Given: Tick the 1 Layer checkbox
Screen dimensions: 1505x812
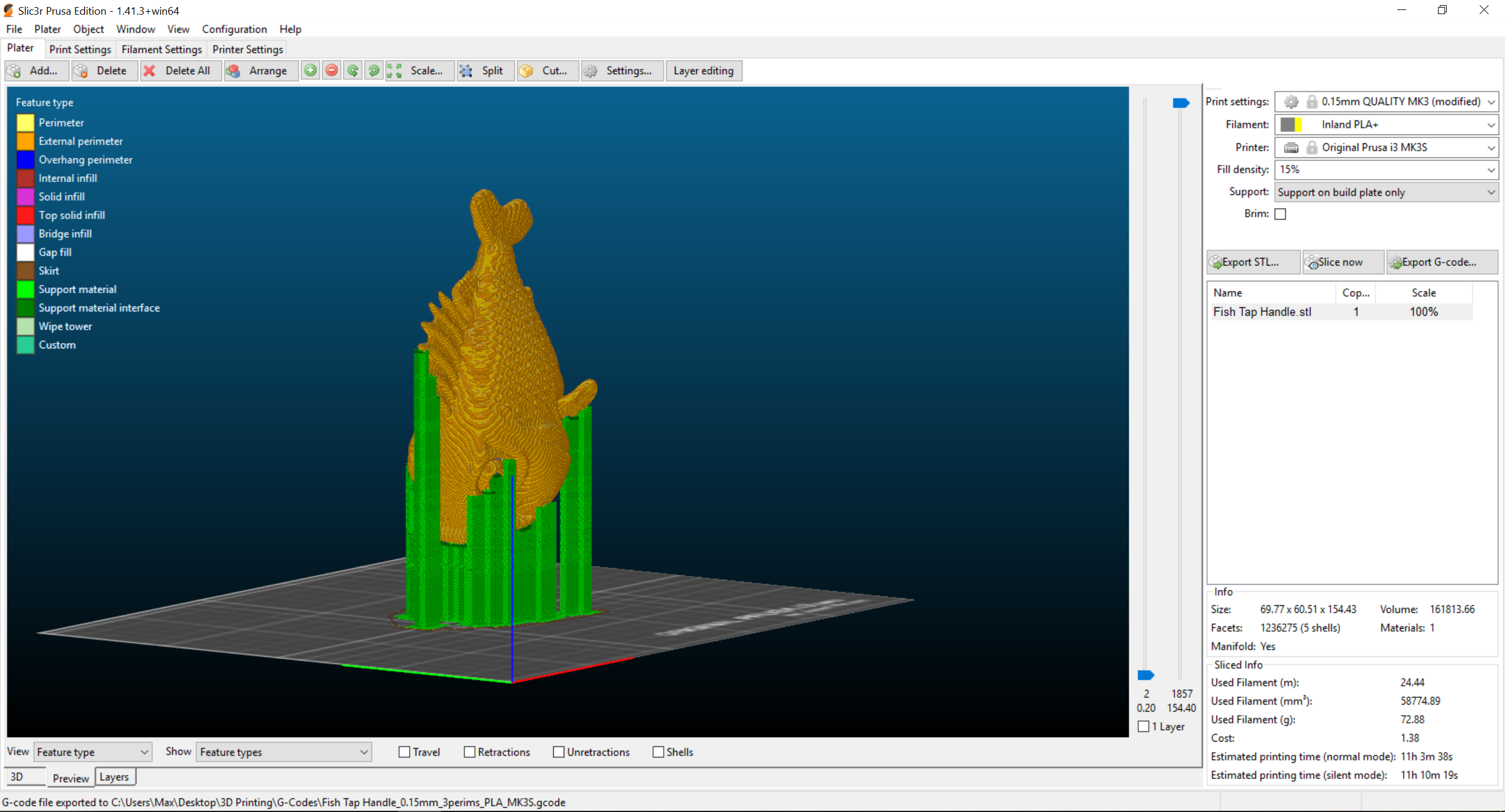Looking at the screenshot, I should pyautogui.click(x=1143, y=727).
